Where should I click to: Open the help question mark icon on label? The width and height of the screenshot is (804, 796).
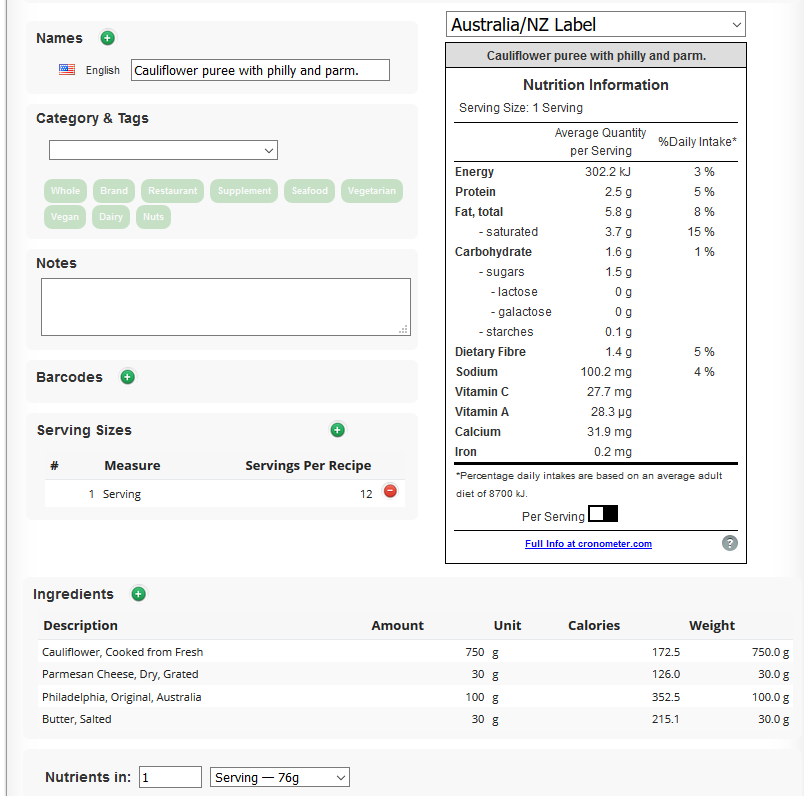click(x=730, y=543)
